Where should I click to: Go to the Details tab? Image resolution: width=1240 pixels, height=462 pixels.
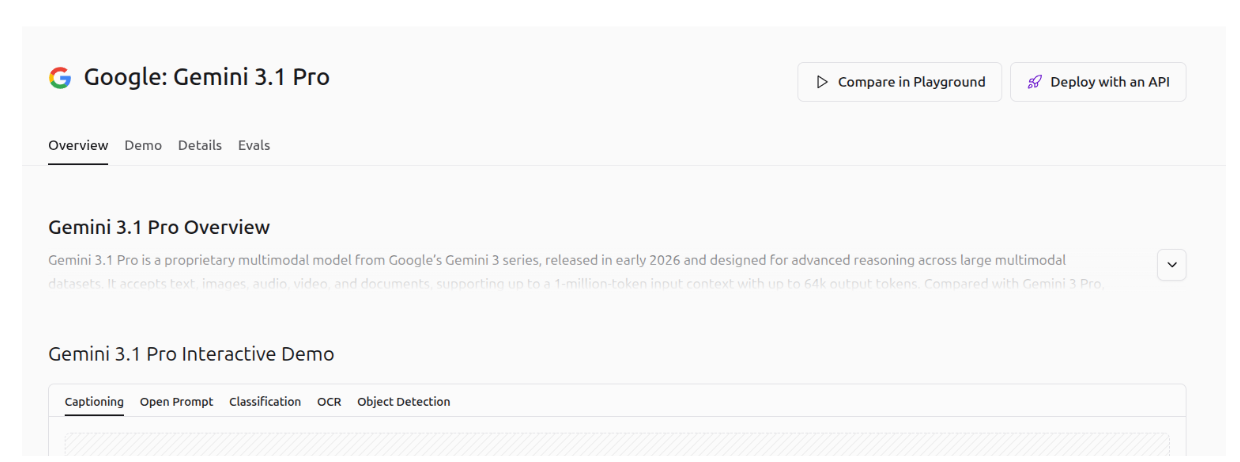point(200,145)
